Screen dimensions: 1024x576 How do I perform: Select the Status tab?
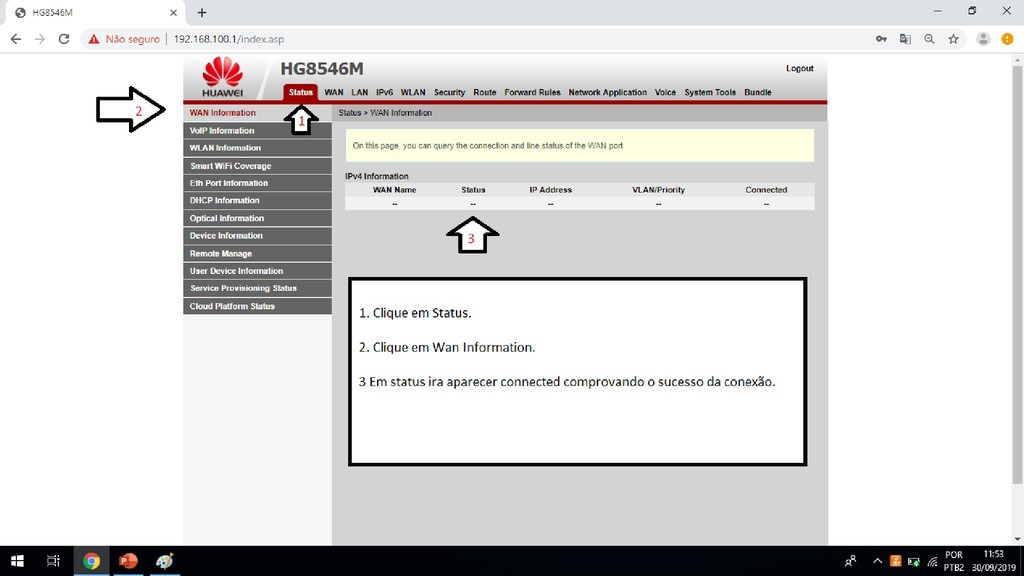300,92
